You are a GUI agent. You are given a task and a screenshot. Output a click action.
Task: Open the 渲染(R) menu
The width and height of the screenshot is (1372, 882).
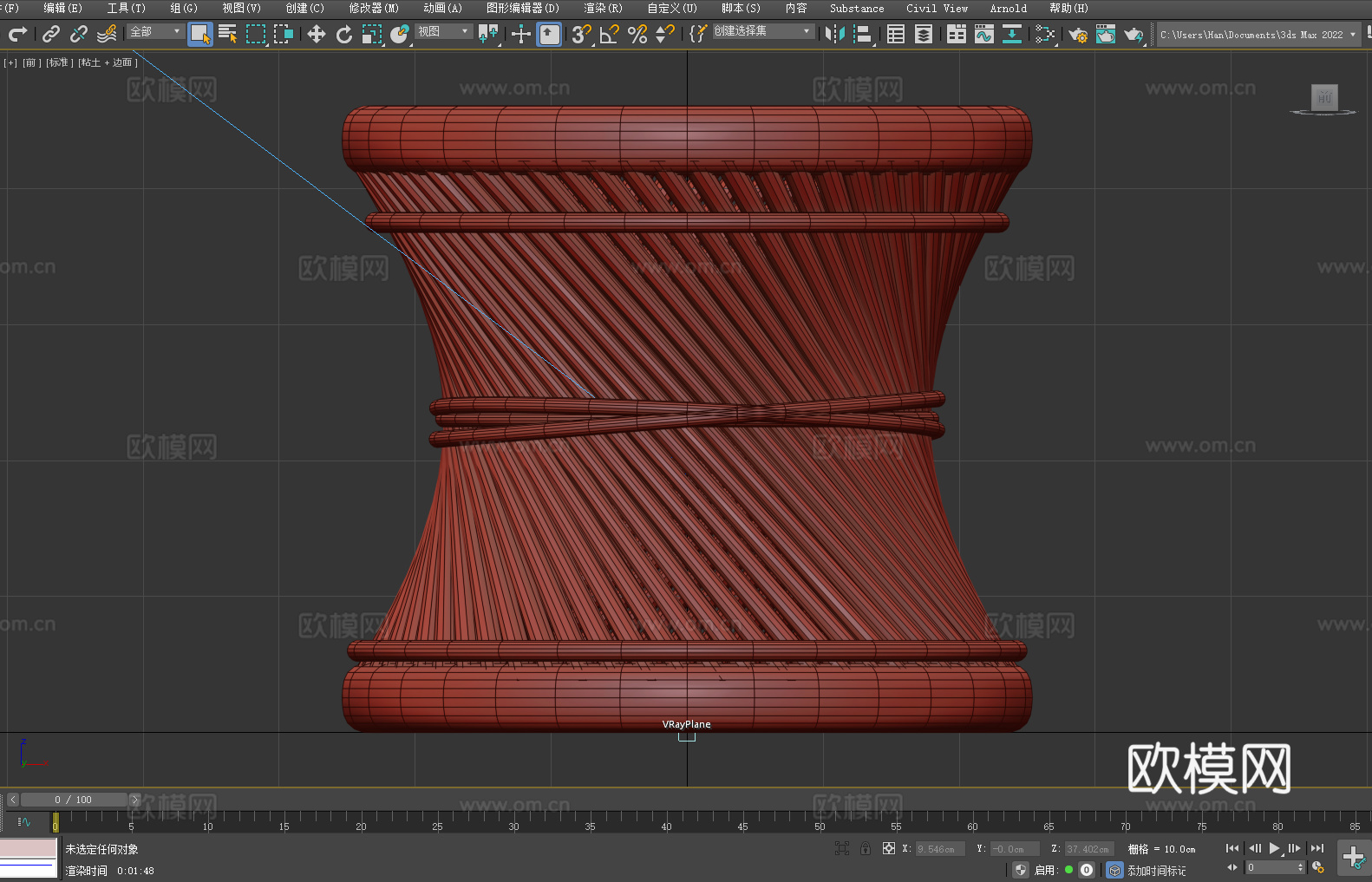coord(603,8)
